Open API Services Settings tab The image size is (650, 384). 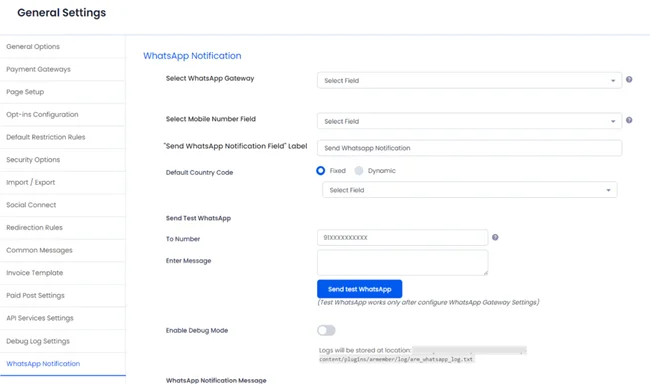[62, 318]
